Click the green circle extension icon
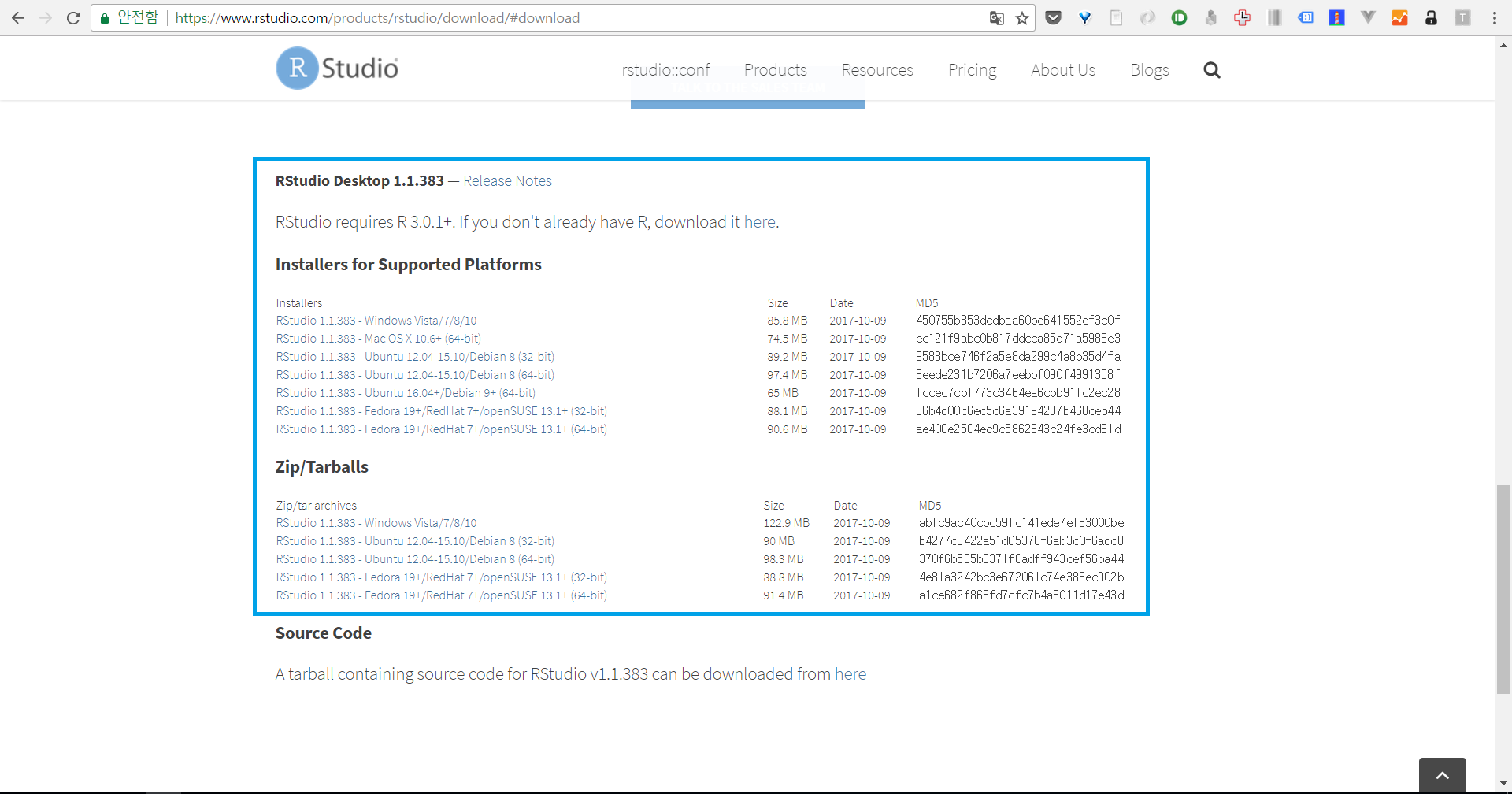The image size is (1512, 794). 1179,17
